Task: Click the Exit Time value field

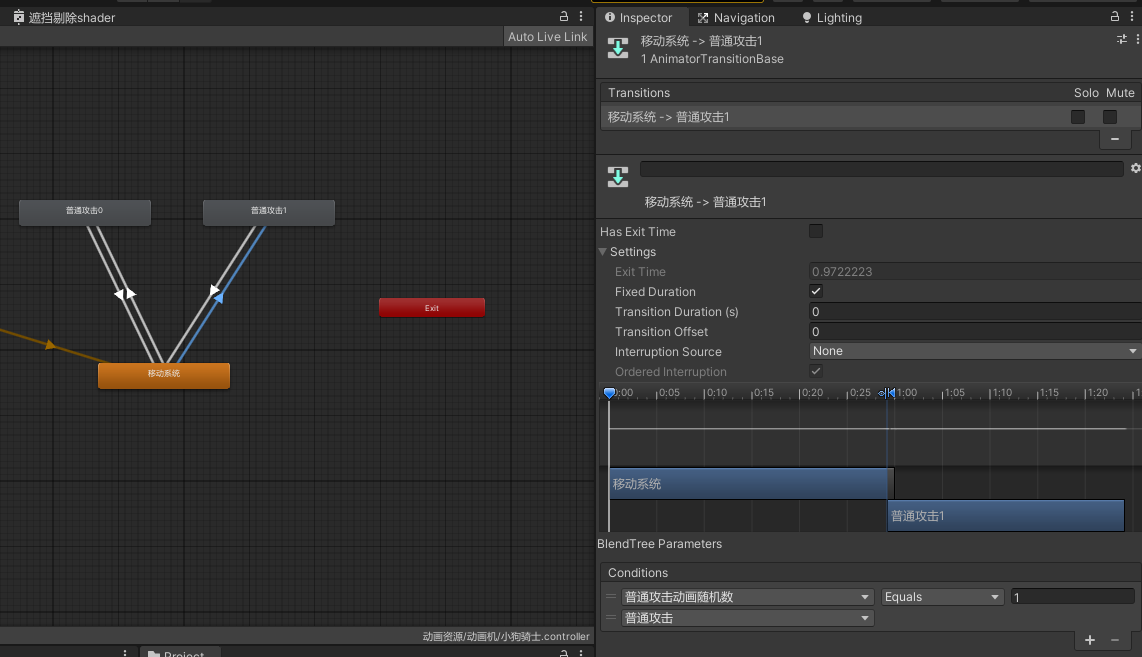Action: tap(974, 271)
